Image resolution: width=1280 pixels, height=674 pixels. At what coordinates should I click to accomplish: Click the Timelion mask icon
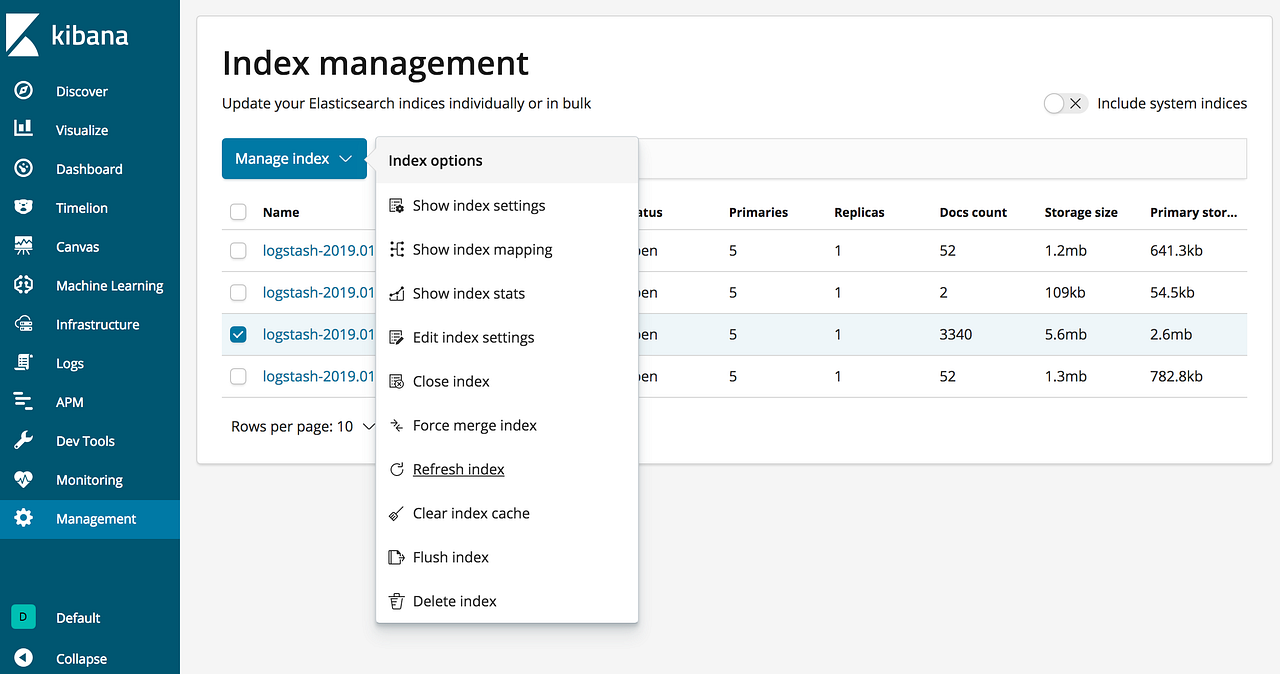pos(23,207)
